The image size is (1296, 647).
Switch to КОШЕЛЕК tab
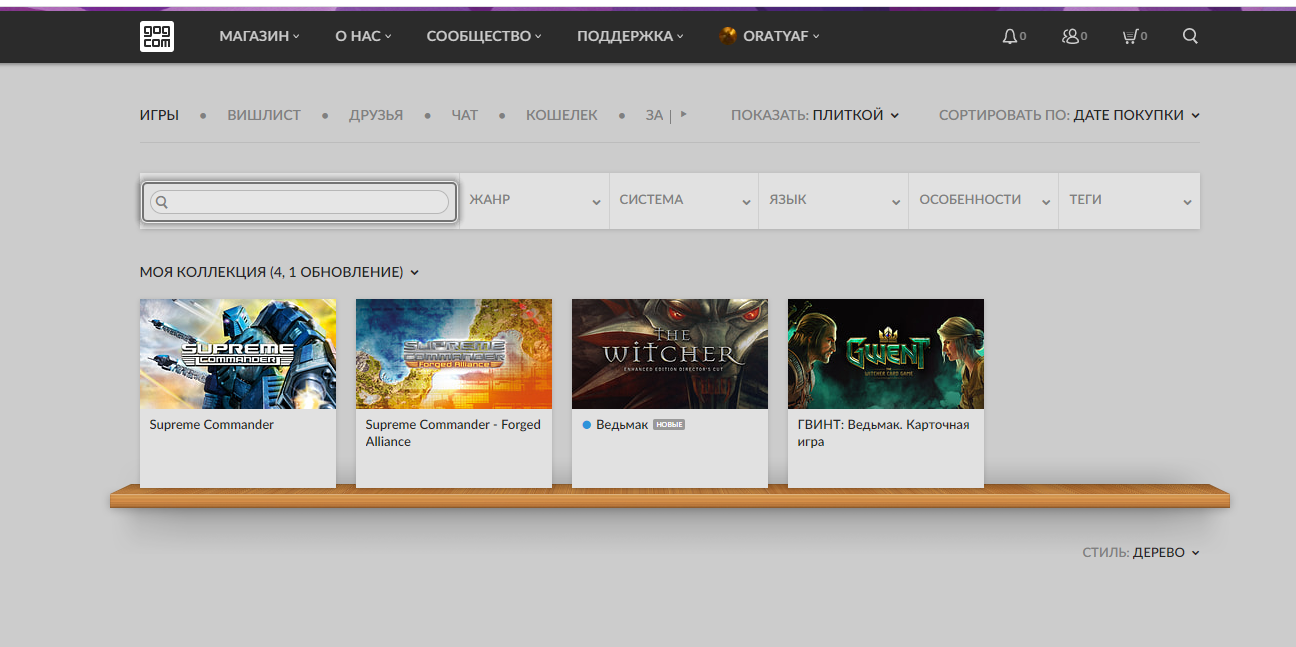[x=562, y=115]
